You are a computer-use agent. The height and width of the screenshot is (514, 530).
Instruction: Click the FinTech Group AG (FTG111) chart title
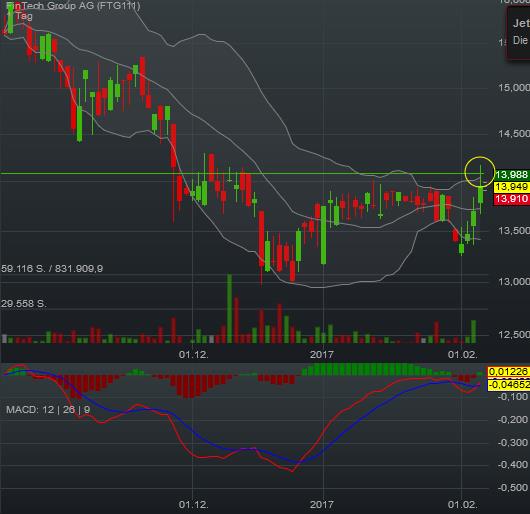(73, 6)
